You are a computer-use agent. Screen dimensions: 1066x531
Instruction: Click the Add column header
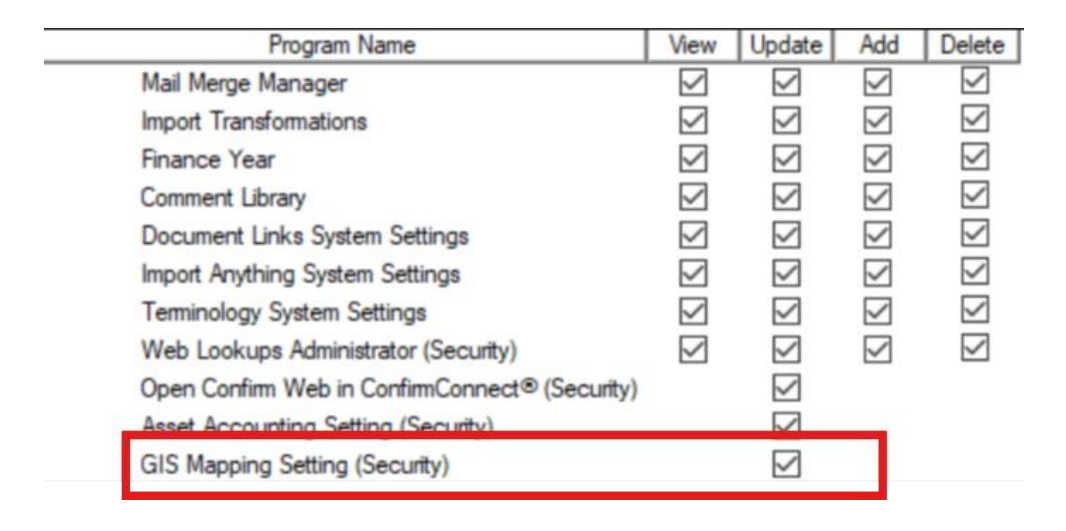[877, 46]
